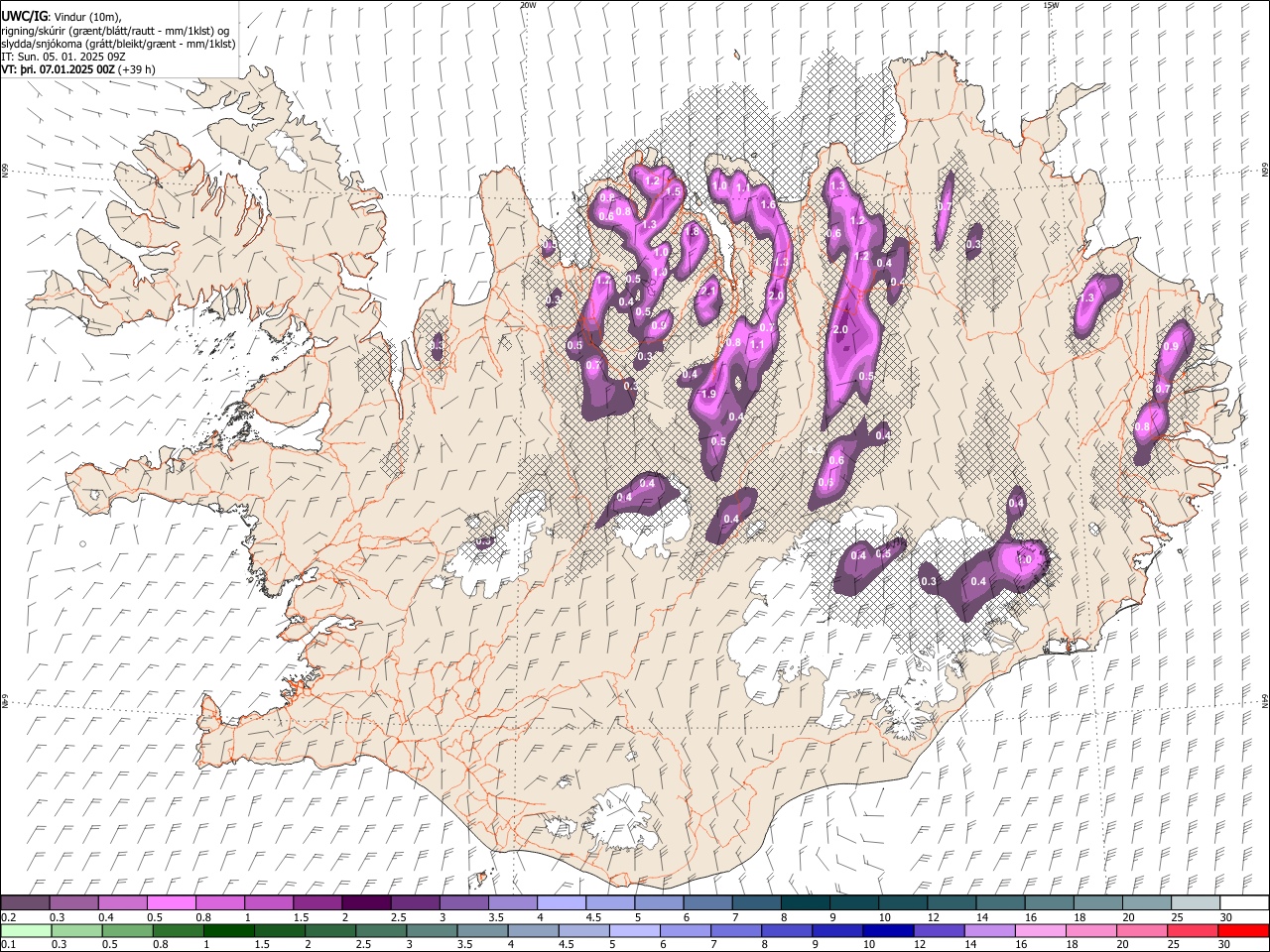Click the 4.5 label on rain scale
Screen dimensions: 1270x952
click(x=567, y=944)
